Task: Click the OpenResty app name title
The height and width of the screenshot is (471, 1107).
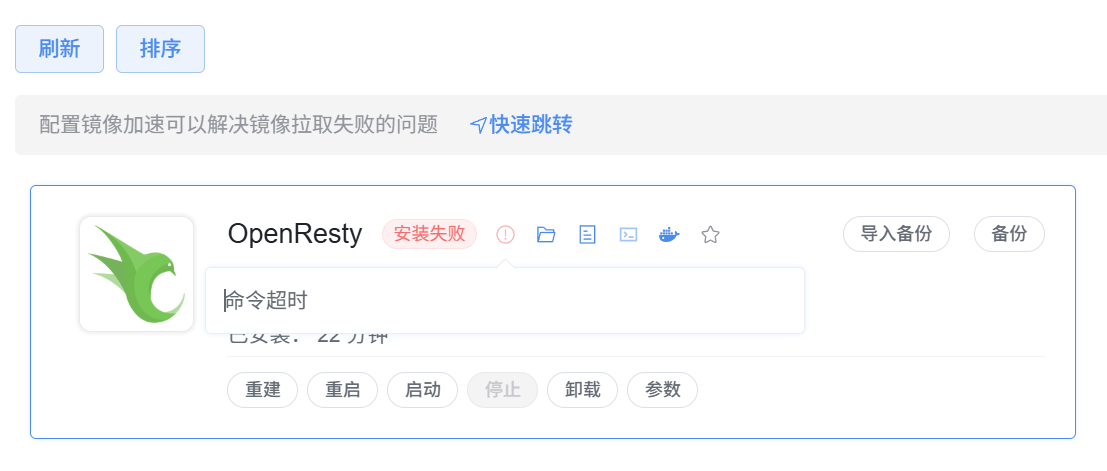Action: [295, 234]
